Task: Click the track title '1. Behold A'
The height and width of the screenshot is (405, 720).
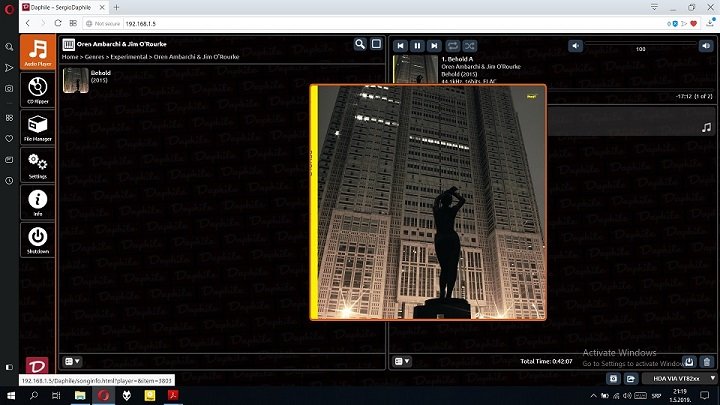Action: [x=457, y=59]
